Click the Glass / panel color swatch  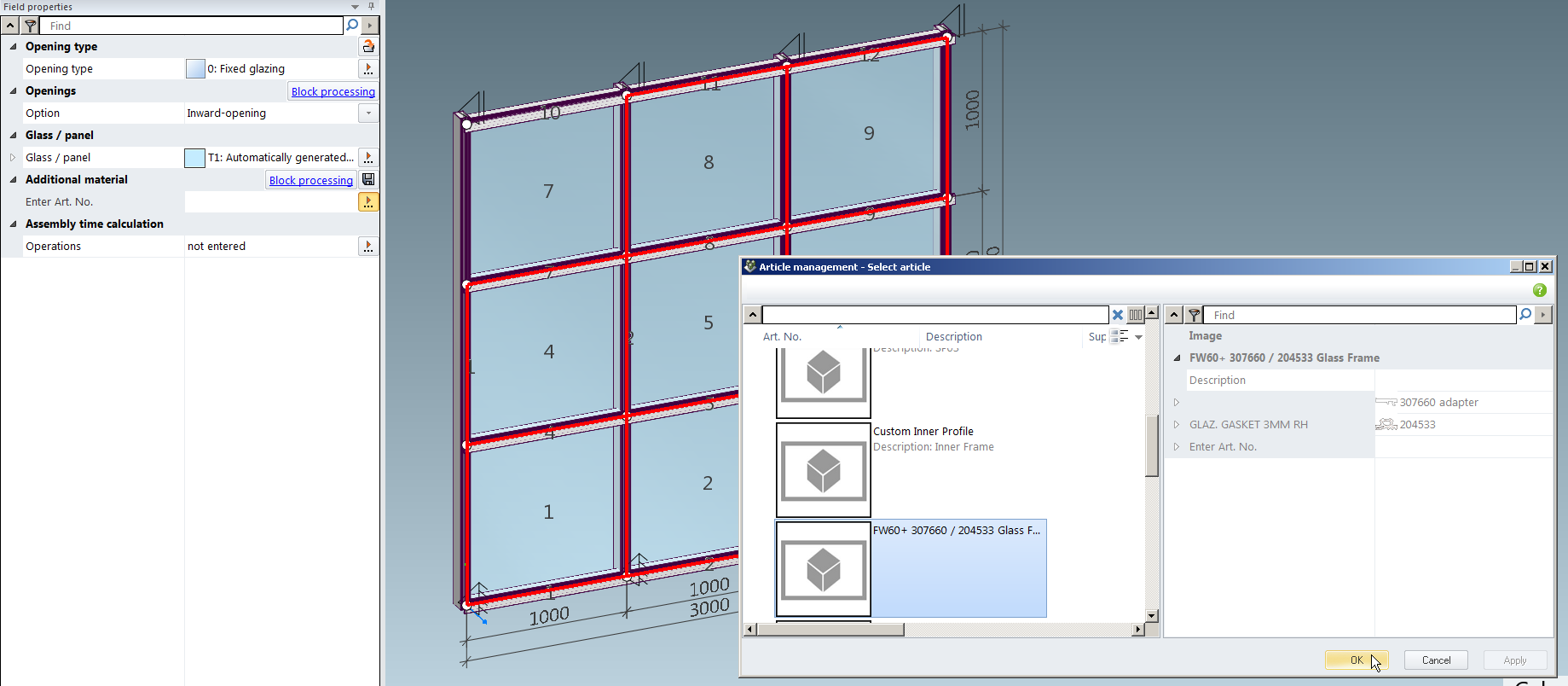coord(195,158)
